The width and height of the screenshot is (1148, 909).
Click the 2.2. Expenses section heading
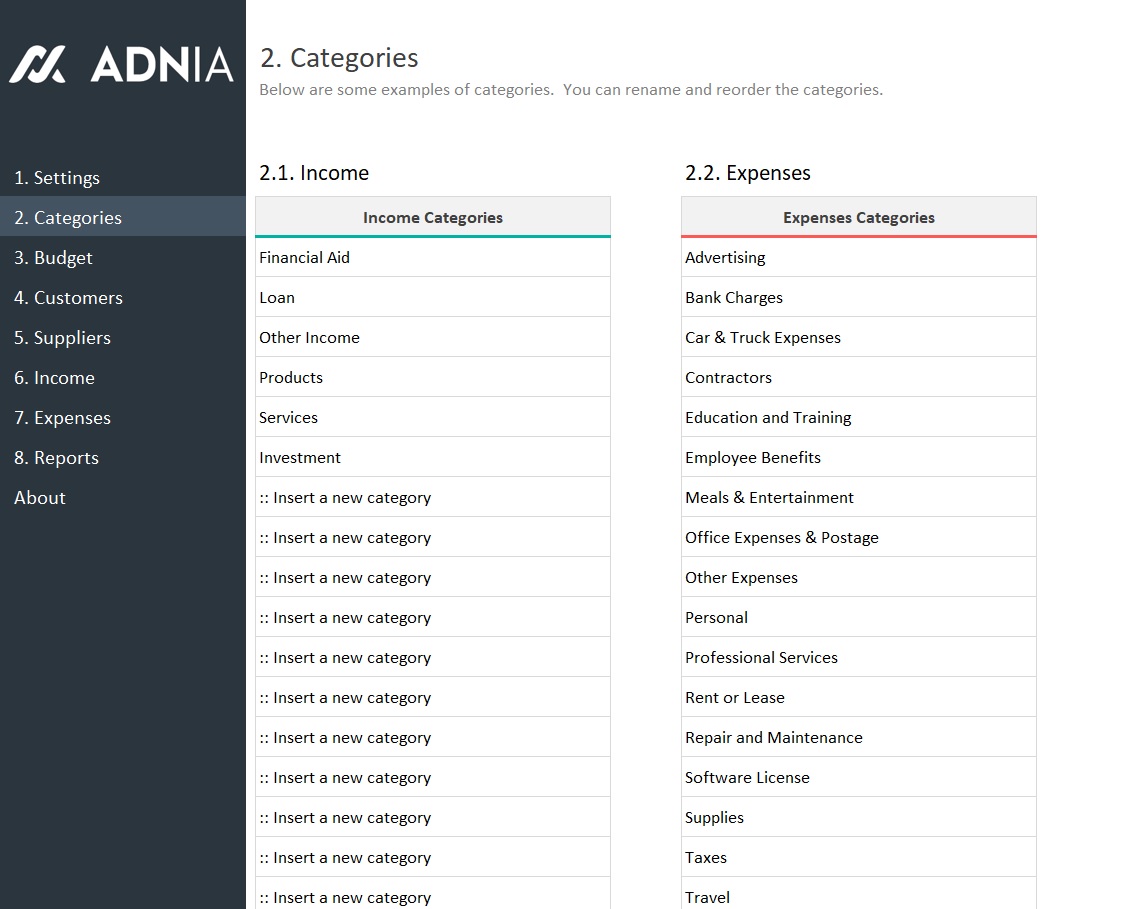pos(748,173)
